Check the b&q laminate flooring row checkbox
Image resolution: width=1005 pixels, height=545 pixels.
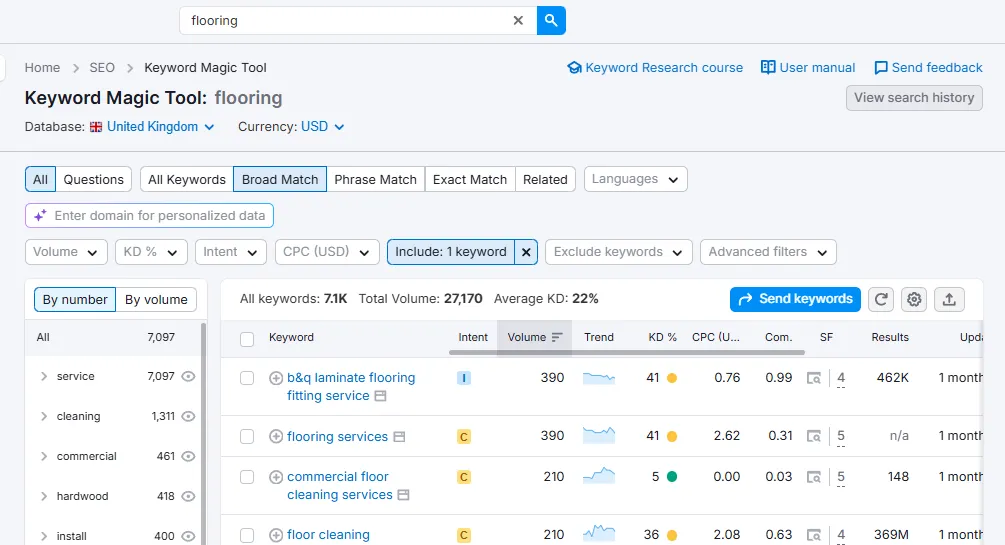tap(247, 378)
